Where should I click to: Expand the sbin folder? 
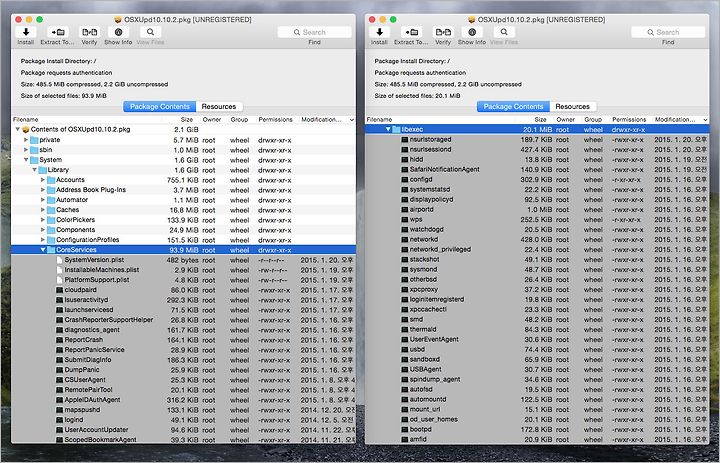(26, 150)
